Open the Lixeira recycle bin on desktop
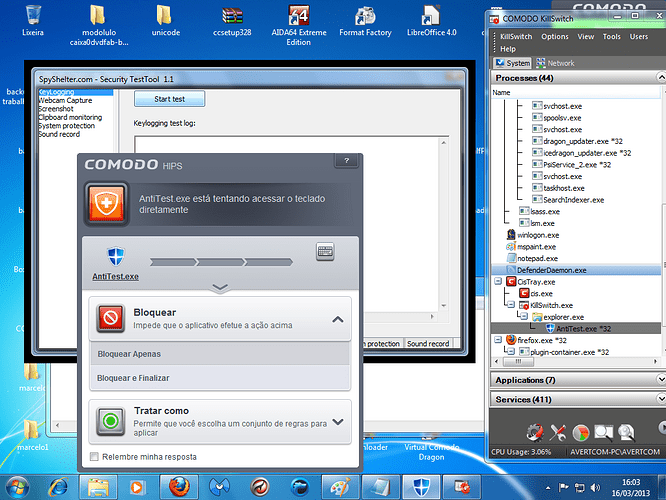Screen dimensions: 666x500 pyautogui.click(x=33, y=20)
